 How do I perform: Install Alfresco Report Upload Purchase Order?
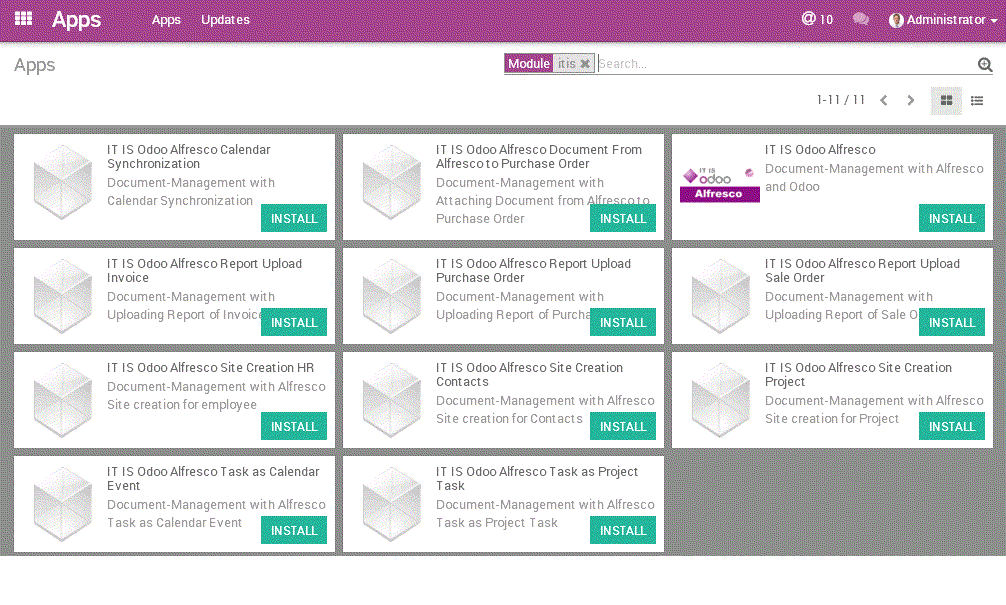623,323
